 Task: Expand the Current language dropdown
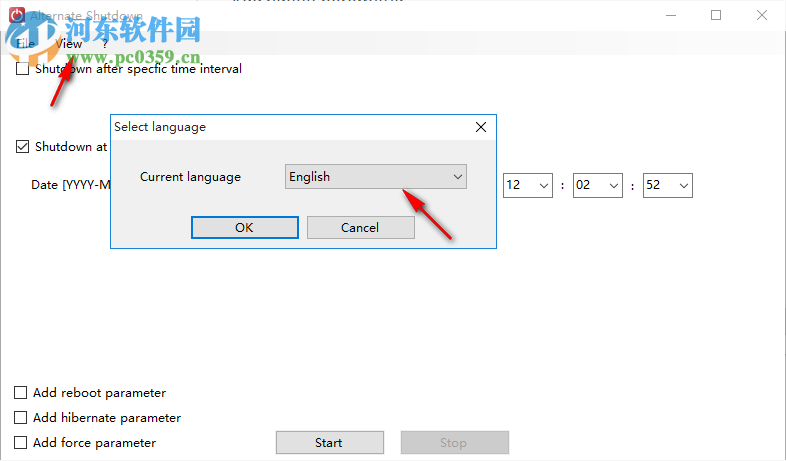coord(375,176)
